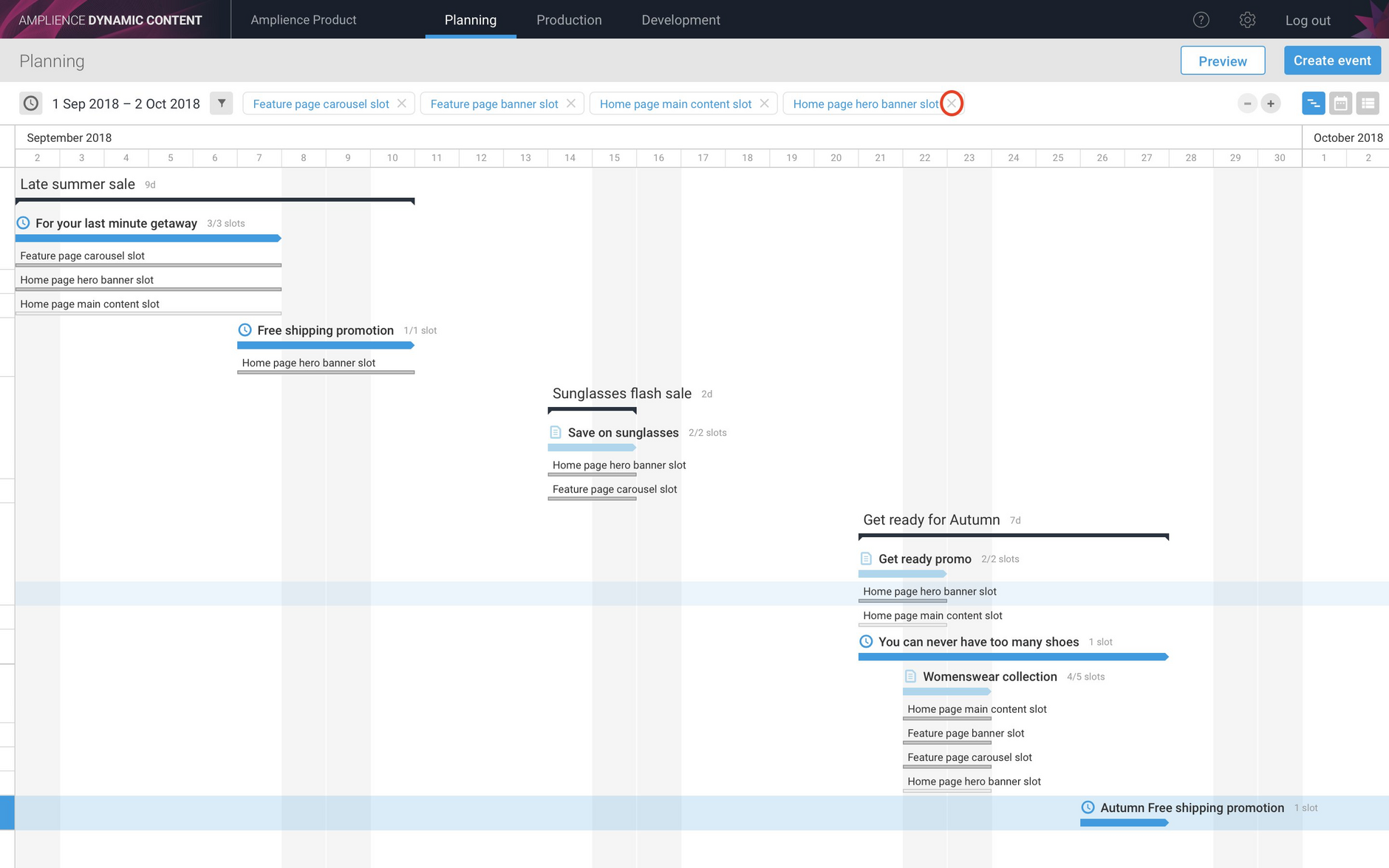The width and height of the screenshot is (1389, 868).
Task: Click the document icon beside Save on sunglasses
Action: (x=555, y=432)
